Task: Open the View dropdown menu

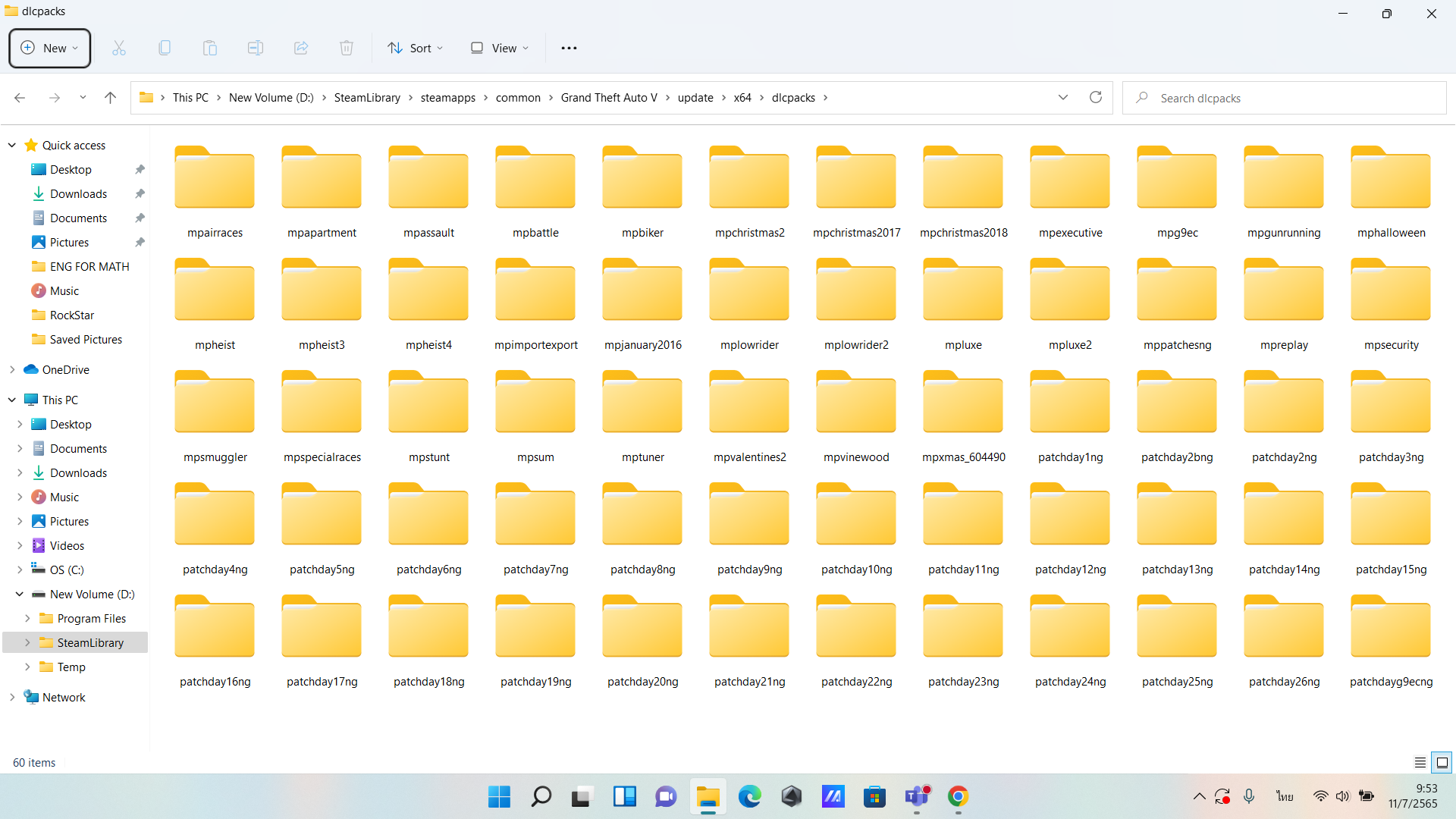Action: click(500, 48)
